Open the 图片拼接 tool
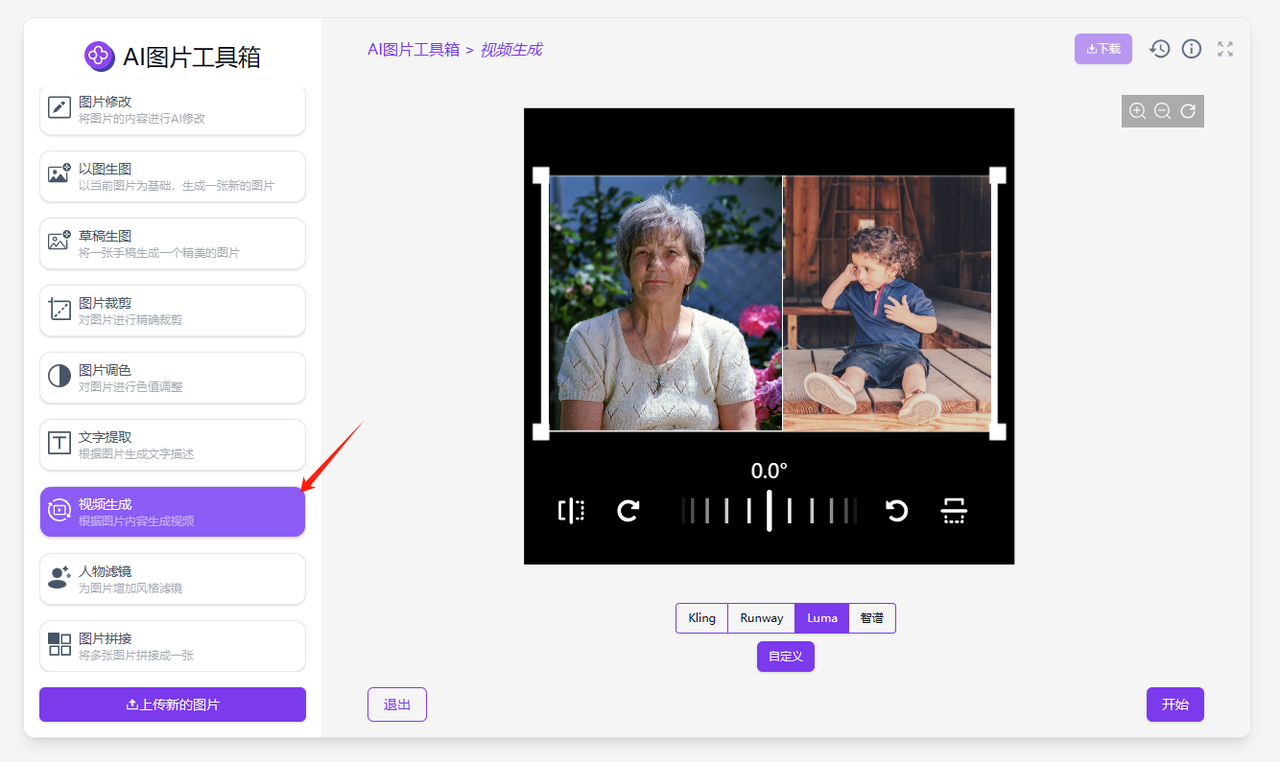1280x762 pixels. (172, 645)
